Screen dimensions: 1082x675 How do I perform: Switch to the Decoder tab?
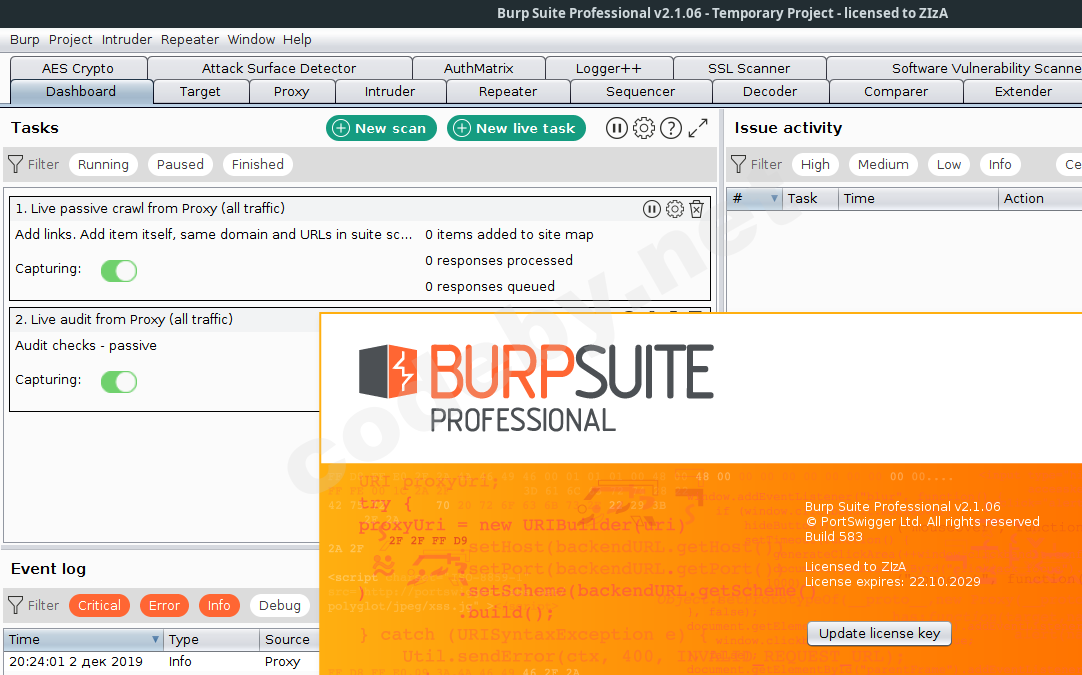pos(770,92)
